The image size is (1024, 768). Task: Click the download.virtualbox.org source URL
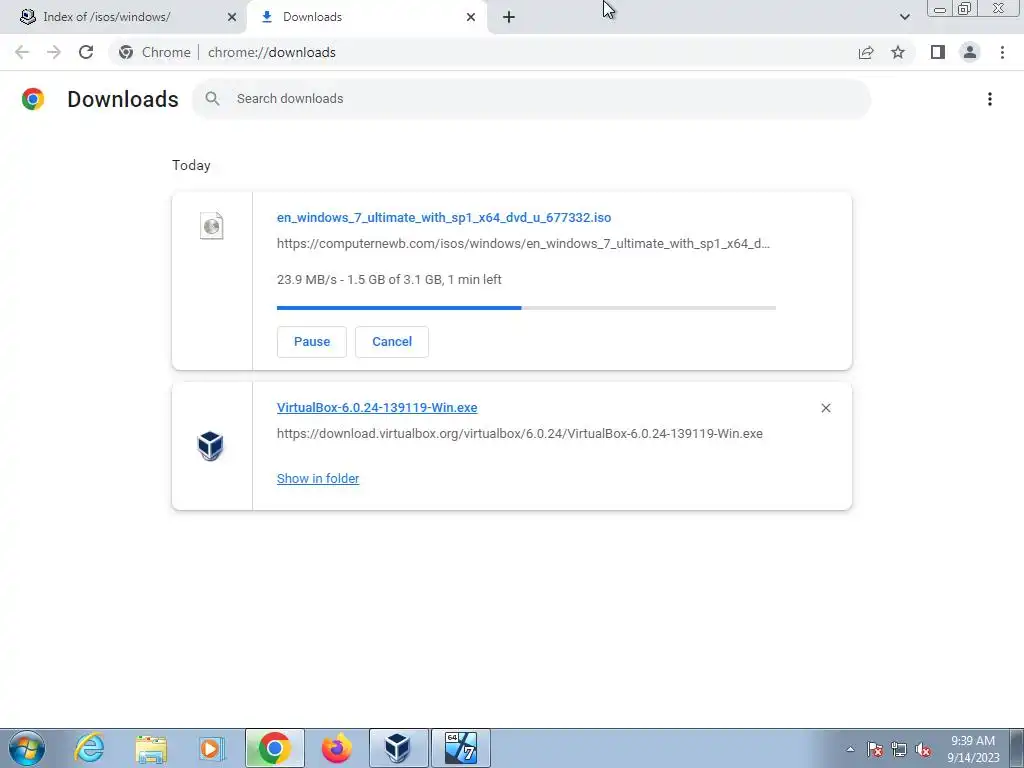(520, 434)
